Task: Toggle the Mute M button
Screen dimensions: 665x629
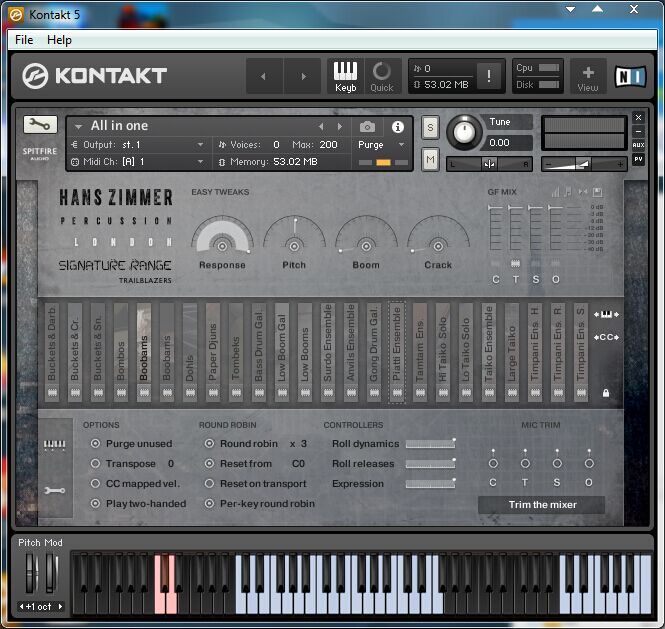Action: [x=430, y=160]
